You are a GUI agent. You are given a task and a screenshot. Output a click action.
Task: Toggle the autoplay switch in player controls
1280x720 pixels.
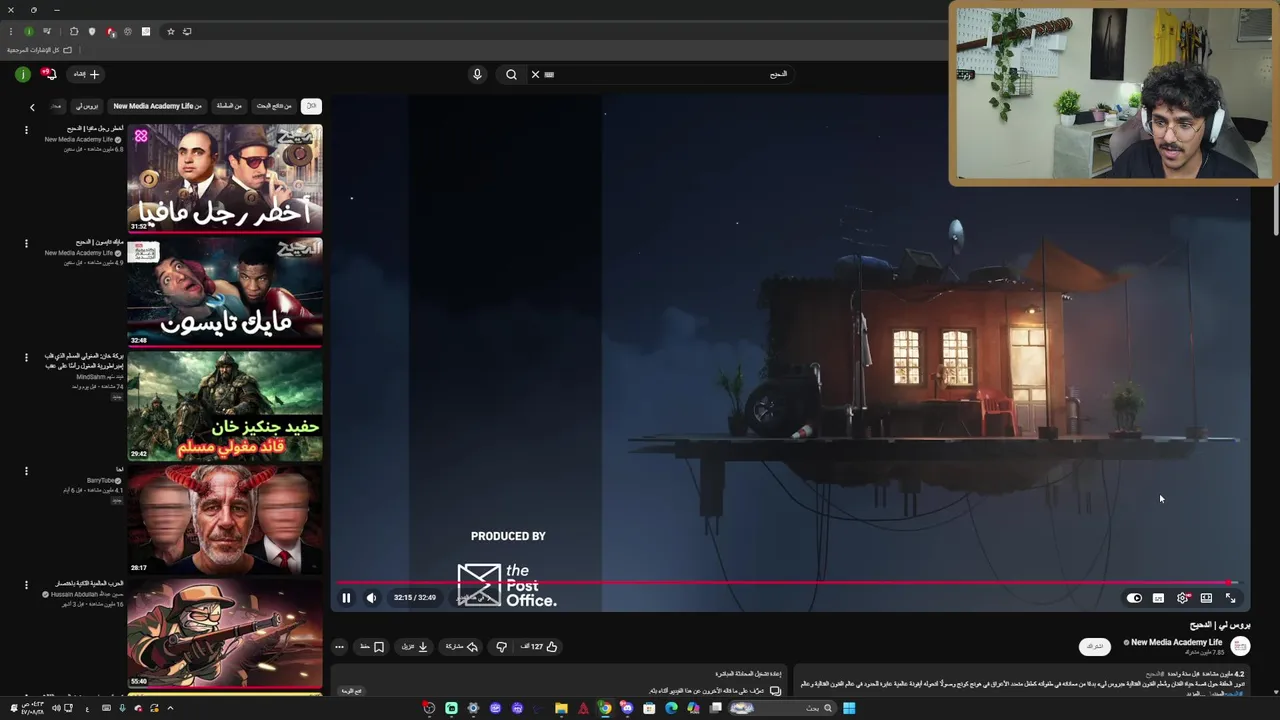pos(1134,598)
